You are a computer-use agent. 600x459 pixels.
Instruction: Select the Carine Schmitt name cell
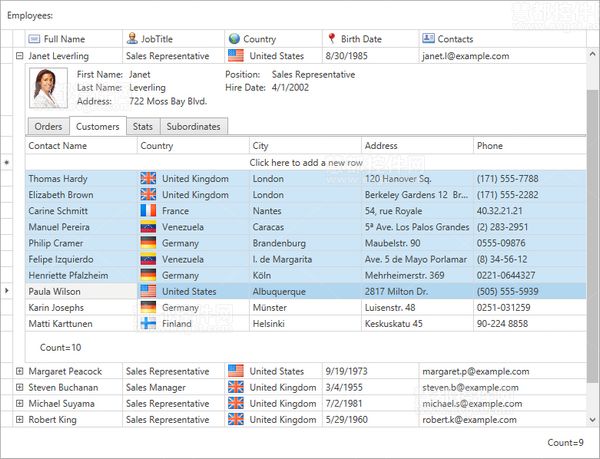pos(81,211)
